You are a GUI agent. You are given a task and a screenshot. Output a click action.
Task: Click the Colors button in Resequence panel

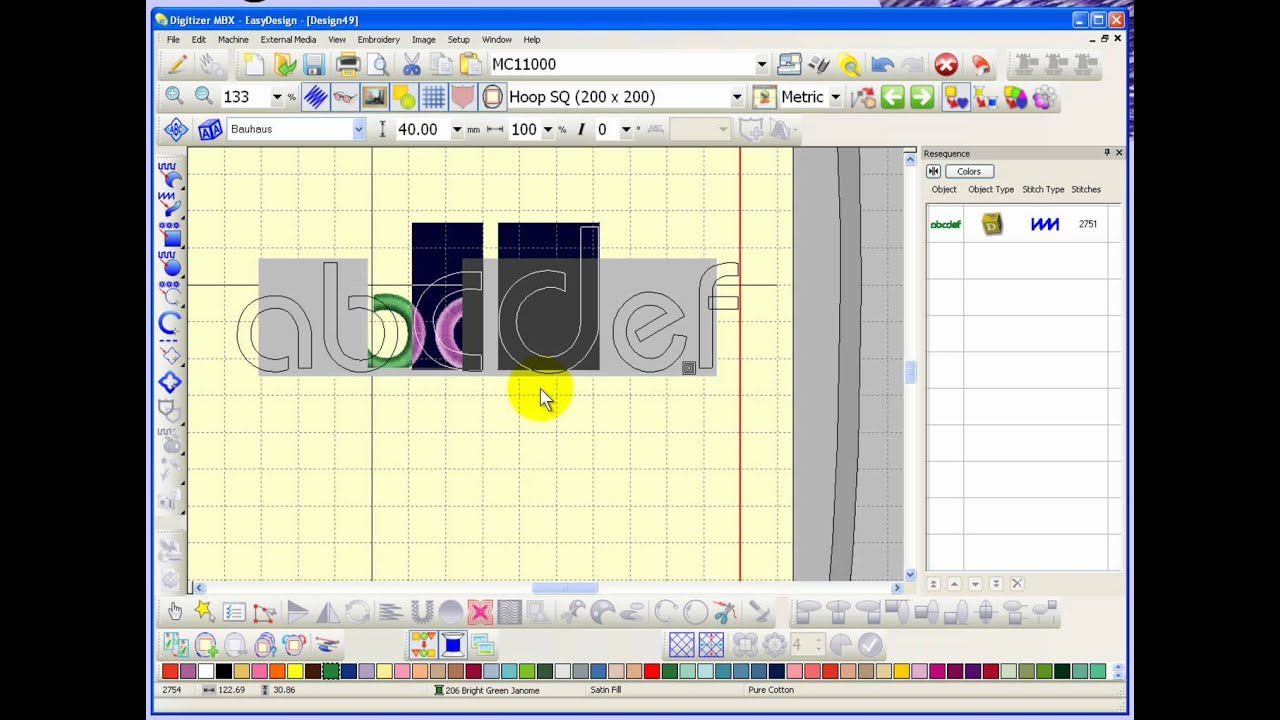[x=969, y=172]
